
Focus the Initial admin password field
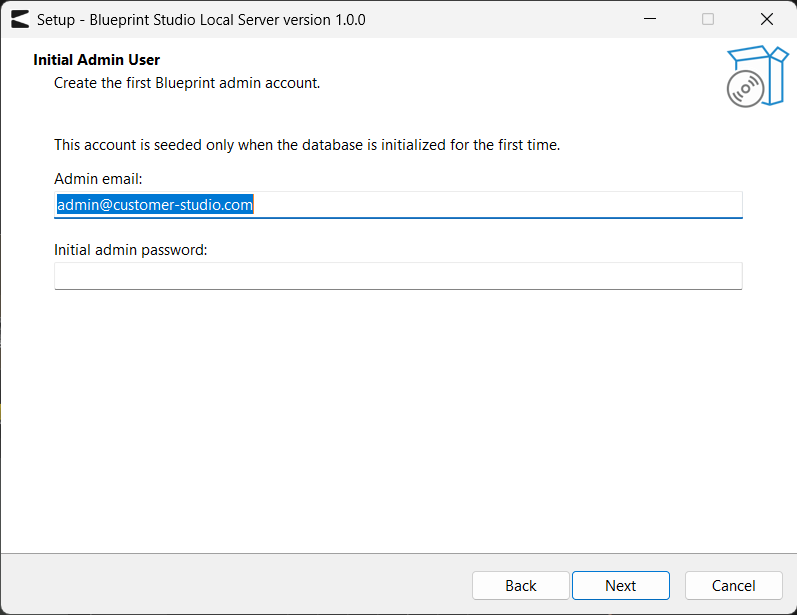[x=398, y=276]
